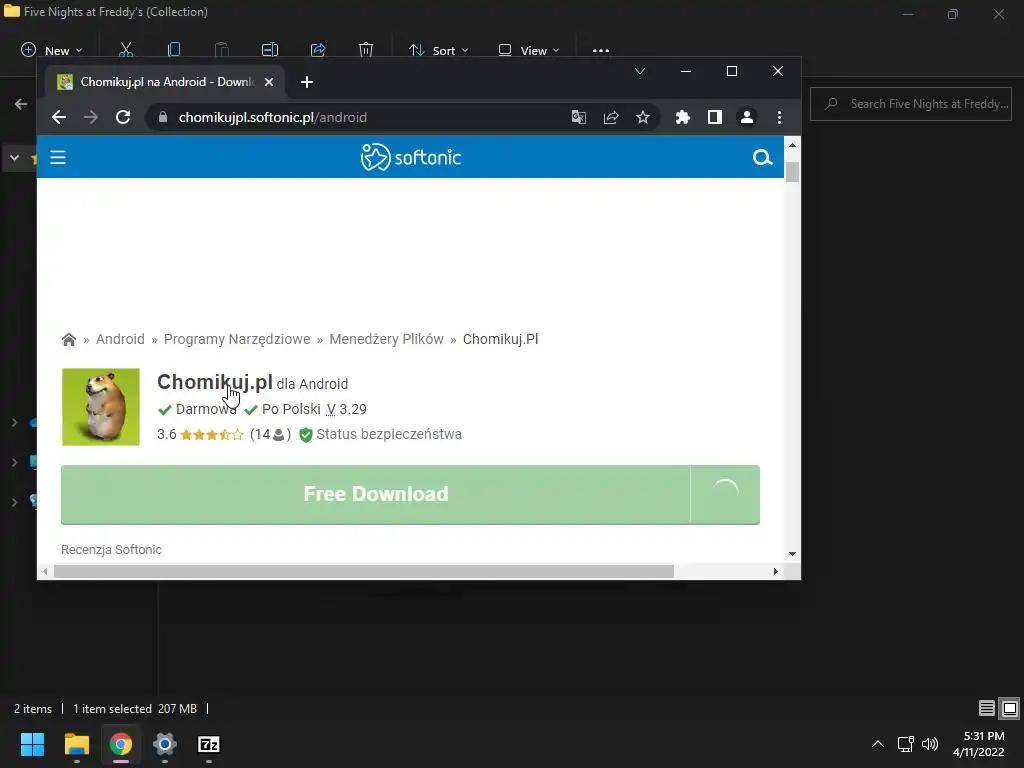Open the Sort dropdown in File Explorer
The image size is (1024, 768).
[x=438, y=50]
